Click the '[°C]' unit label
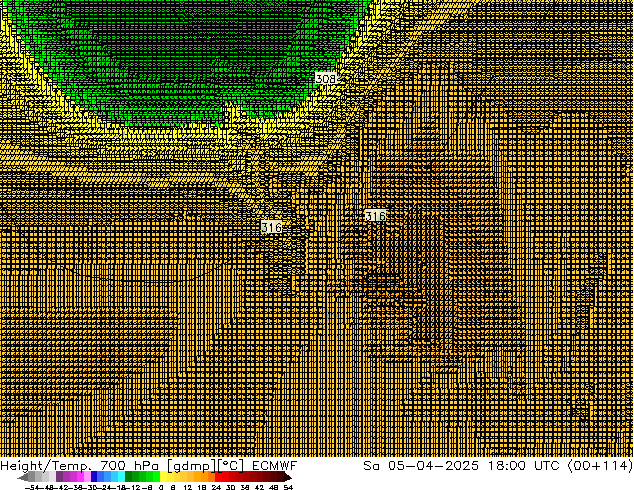634x490 pixels. pyautogui.click(x=231, y=466)
